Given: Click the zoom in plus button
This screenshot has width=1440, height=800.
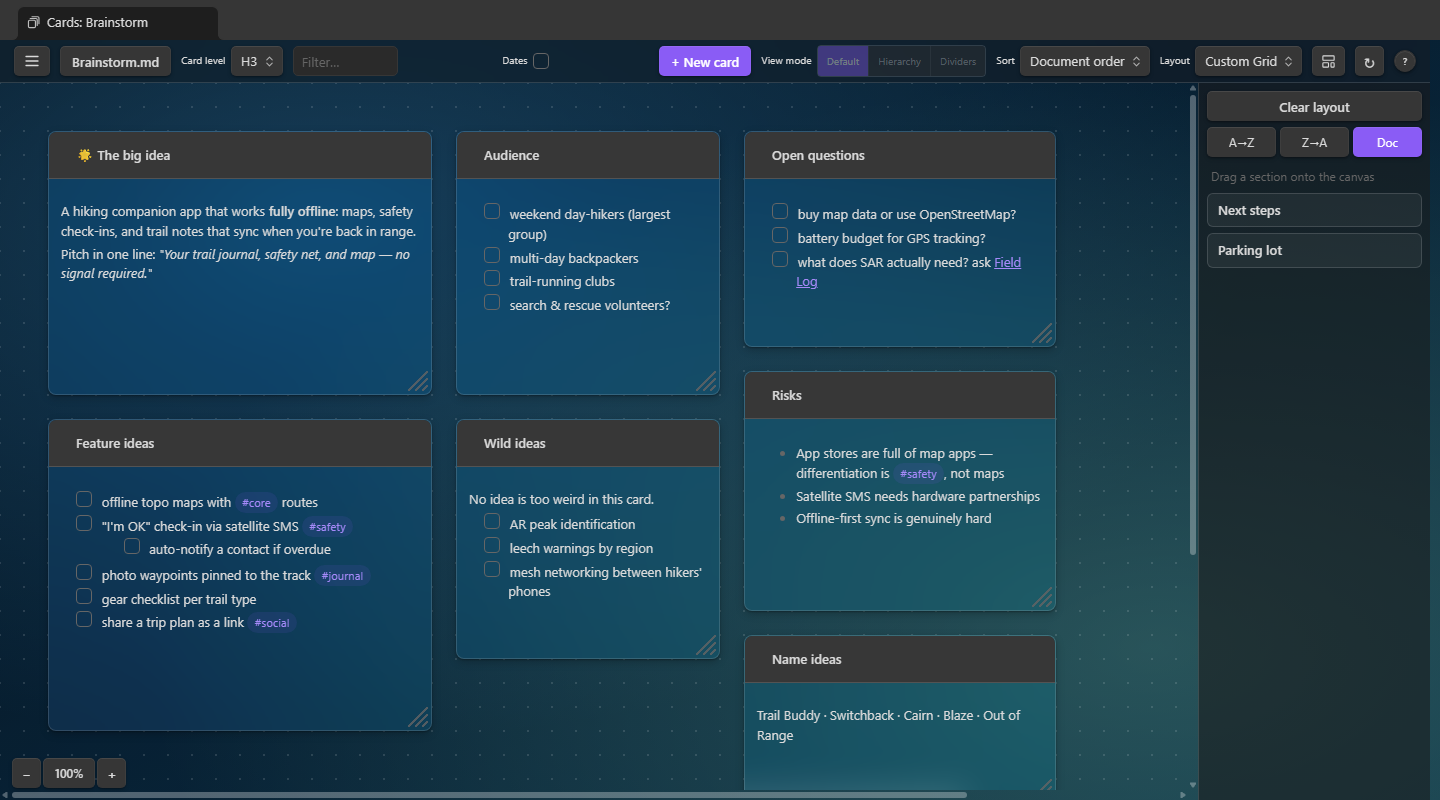Looking at the screenshot, I should [111, 773].
